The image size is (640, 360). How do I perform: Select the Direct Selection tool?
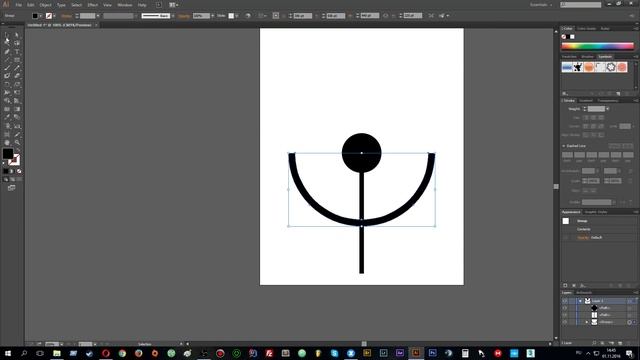pos(17,36)
